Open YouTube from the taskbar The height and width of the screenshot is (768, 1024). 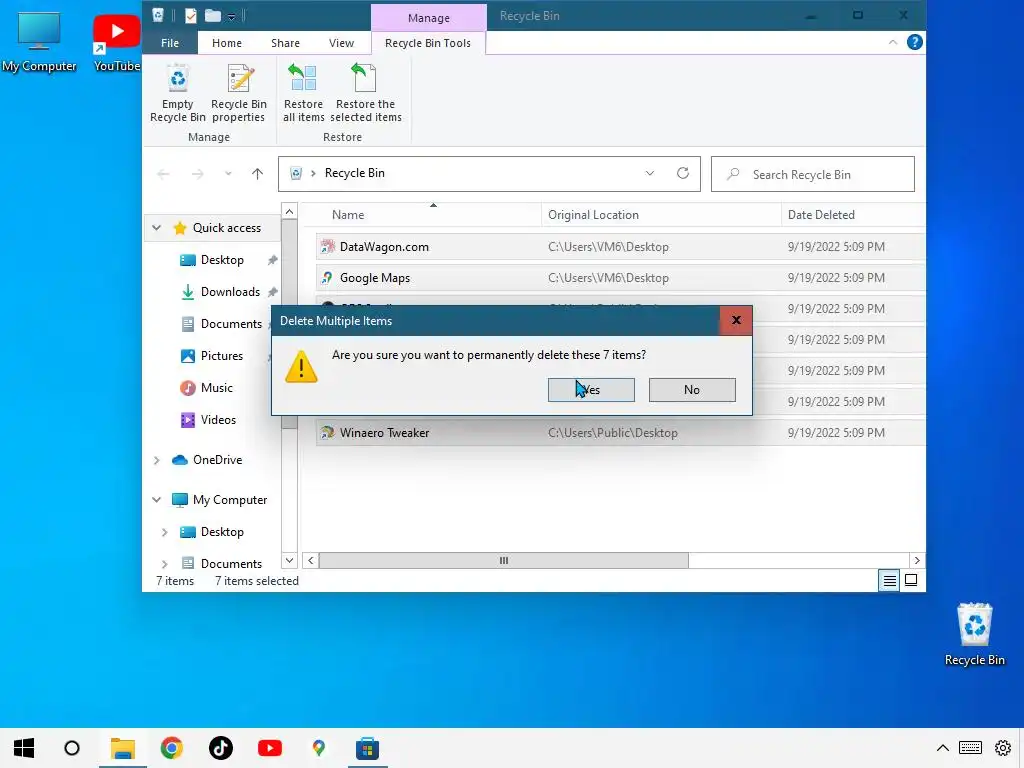pos(270,748)
